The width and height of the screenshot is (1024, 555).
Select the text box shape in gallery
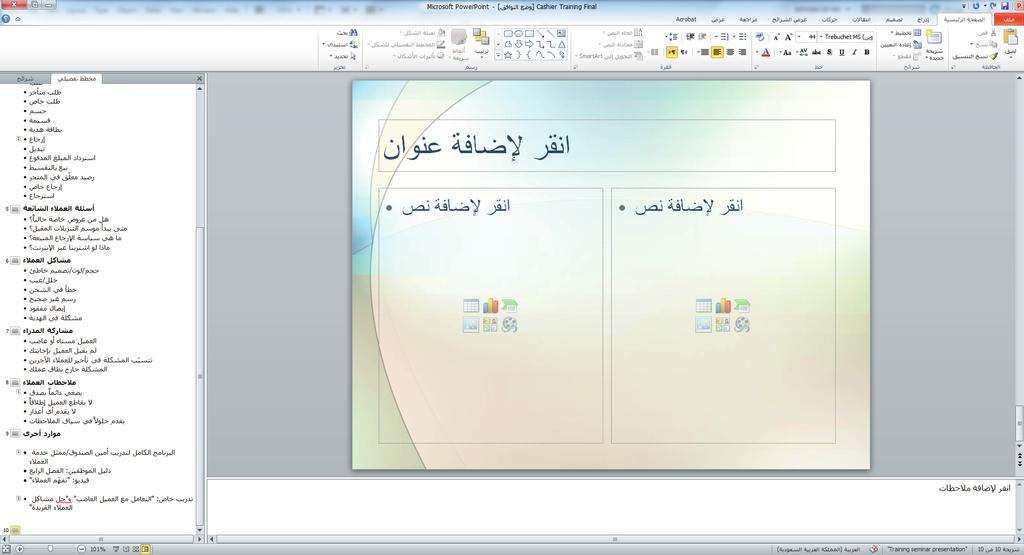click(562, 34)
